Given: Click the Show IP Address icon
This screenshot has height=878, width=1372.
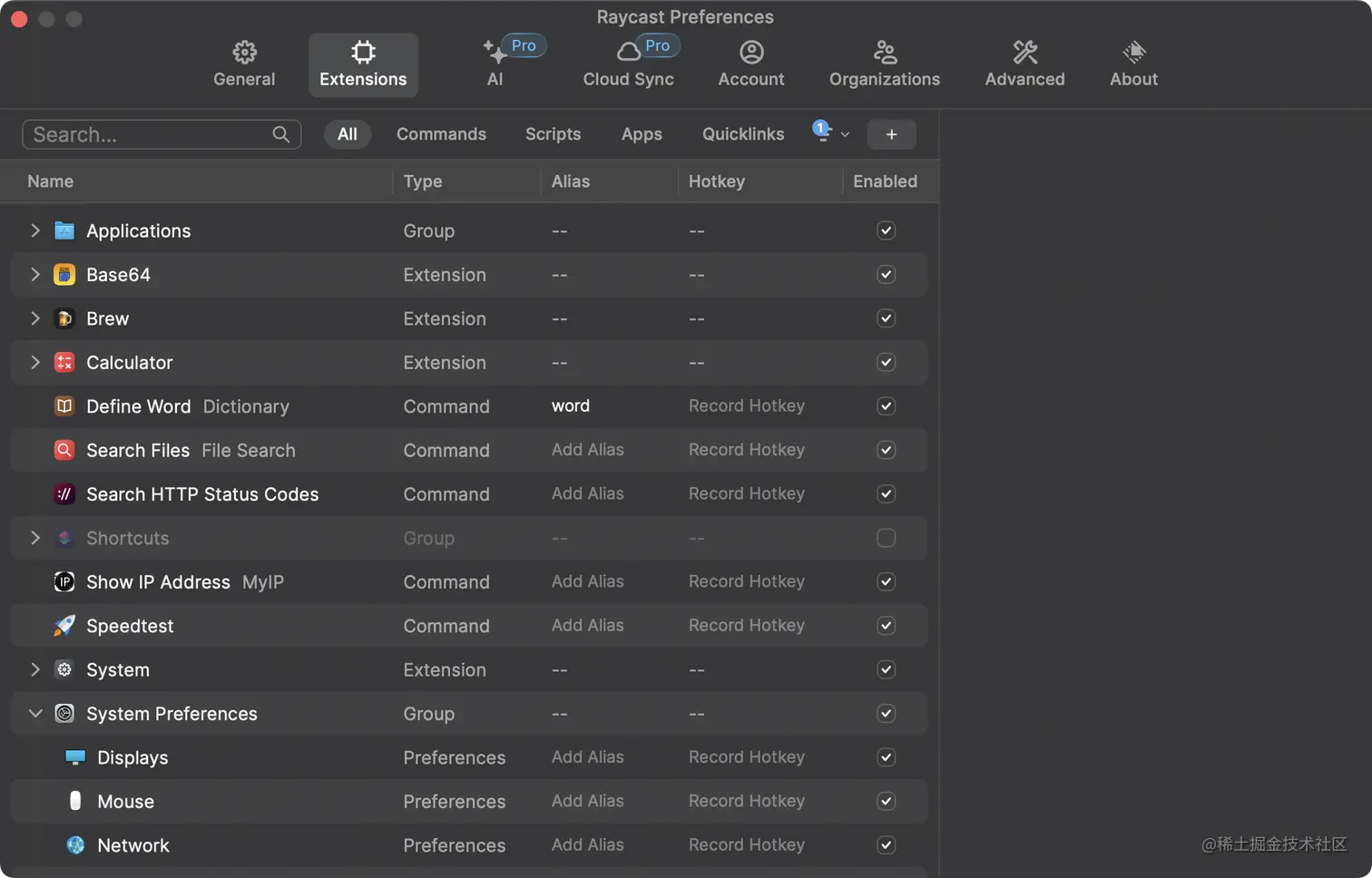Looking at the screenshot, I should coord(64,581).
